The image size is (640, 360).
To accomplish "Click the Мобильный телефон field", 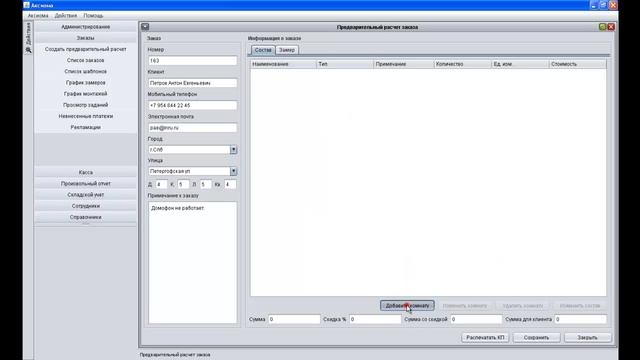I will tap(192, 105).
